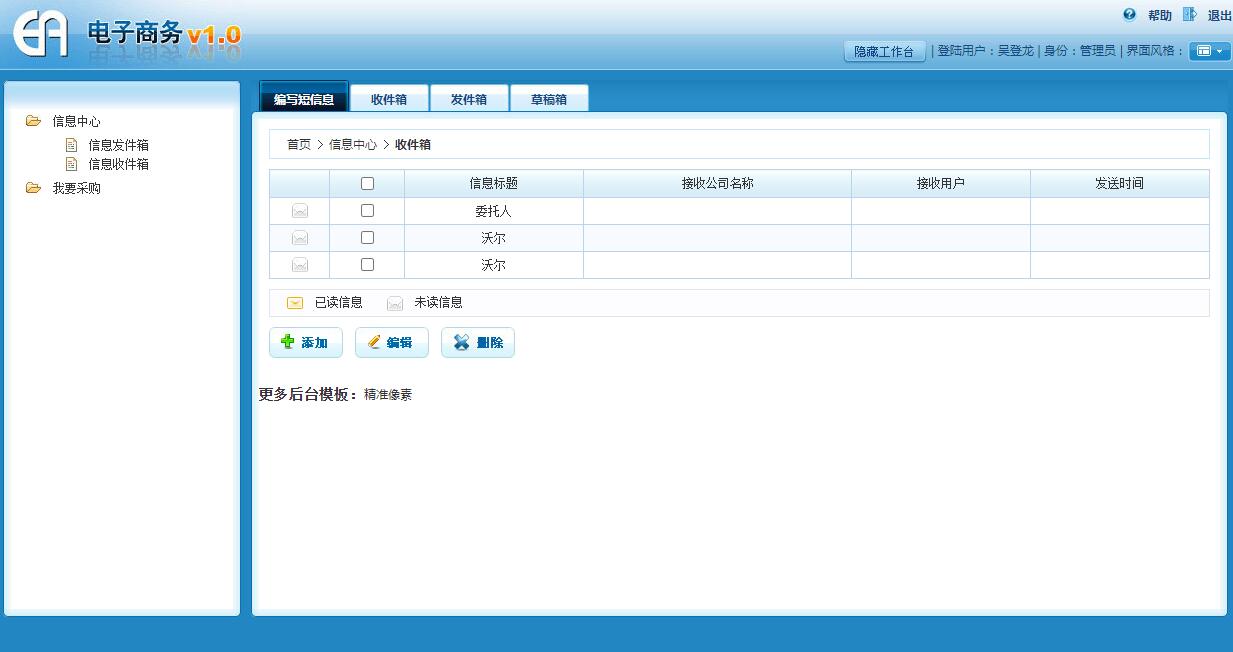Click the EA logo in header

[x=41, y=34]
